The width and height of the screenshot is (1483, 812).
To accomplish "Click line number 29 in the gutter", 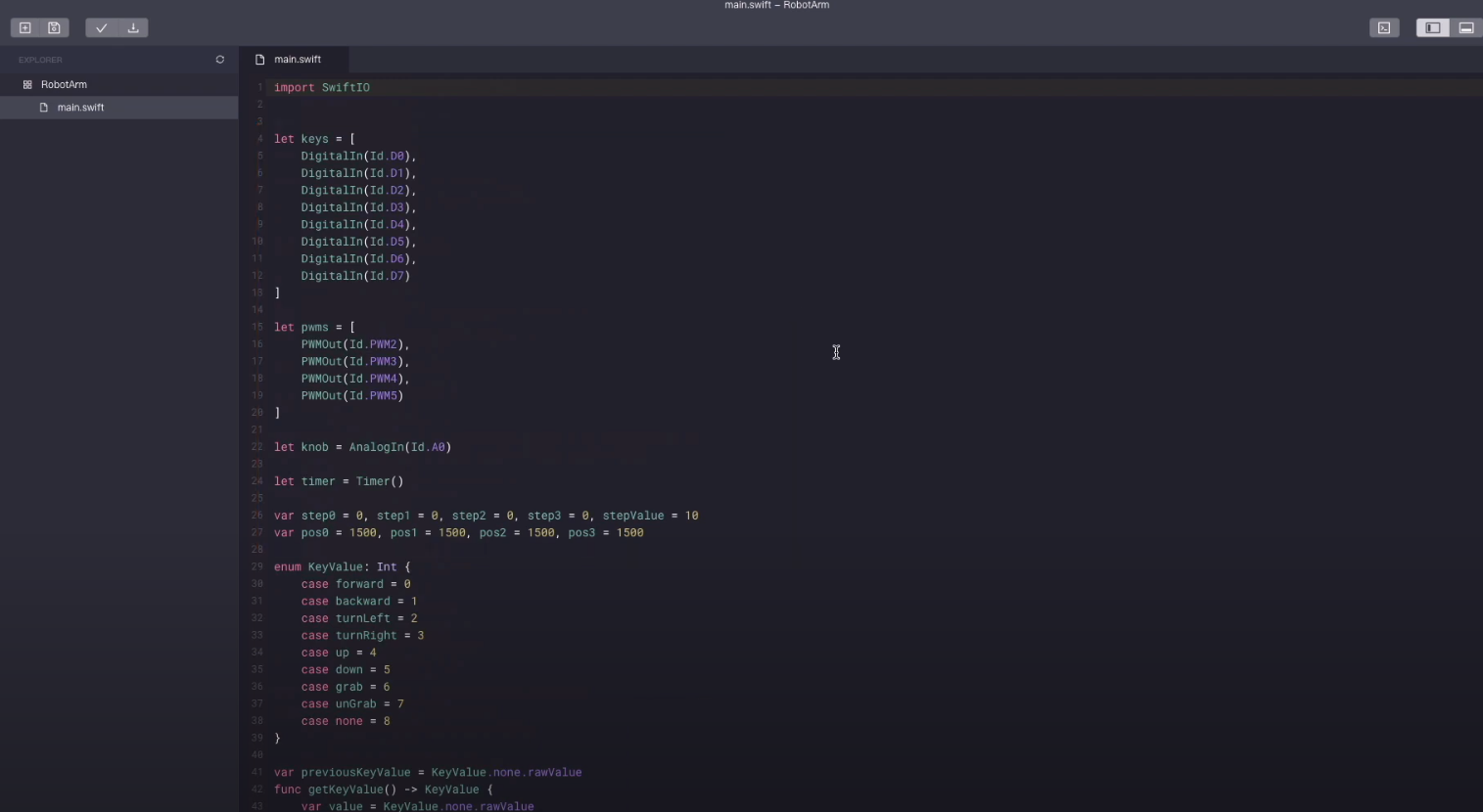I will [257, 567].
